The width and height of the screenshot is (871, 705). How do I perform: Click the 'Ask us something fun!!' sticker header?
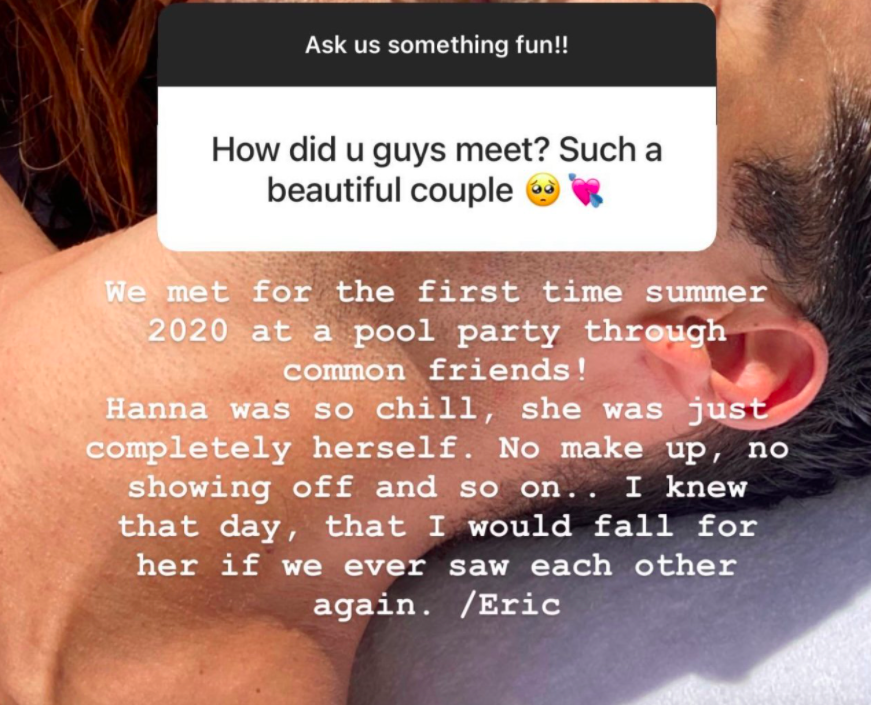point(437,45)
